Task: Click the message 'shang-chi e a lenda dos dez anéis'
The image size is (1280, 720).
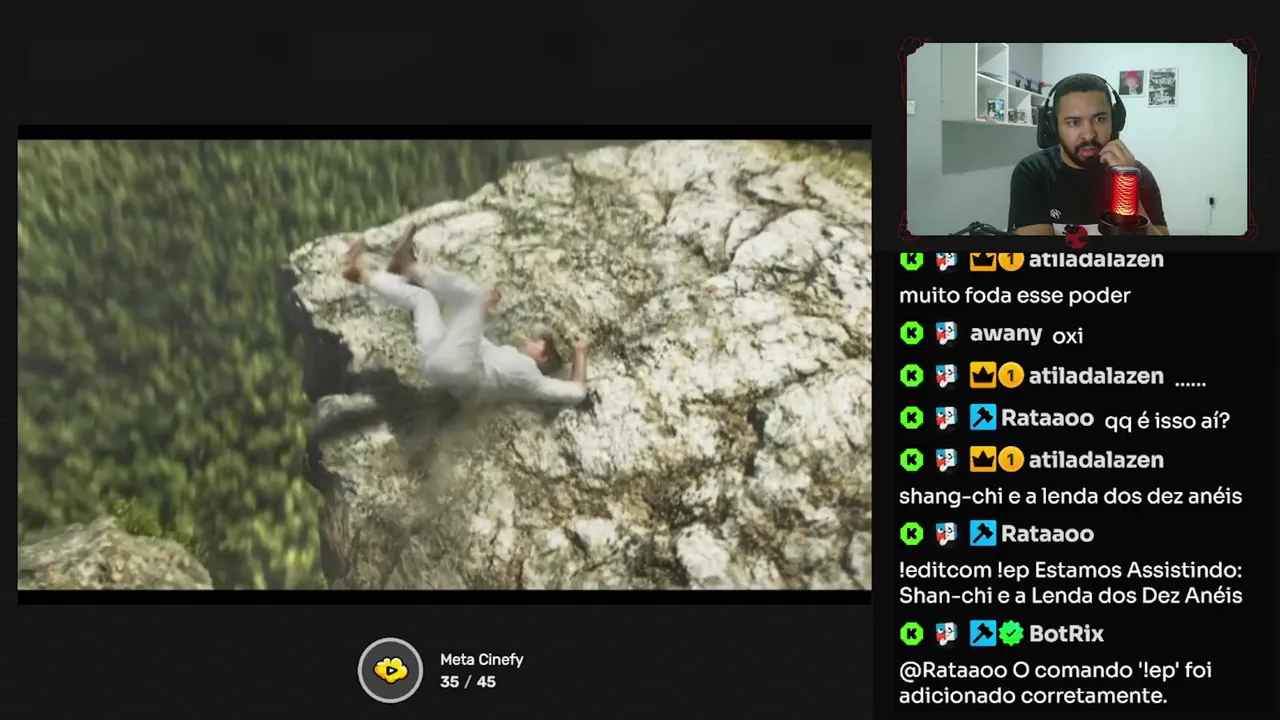Action: (1070, 496)
